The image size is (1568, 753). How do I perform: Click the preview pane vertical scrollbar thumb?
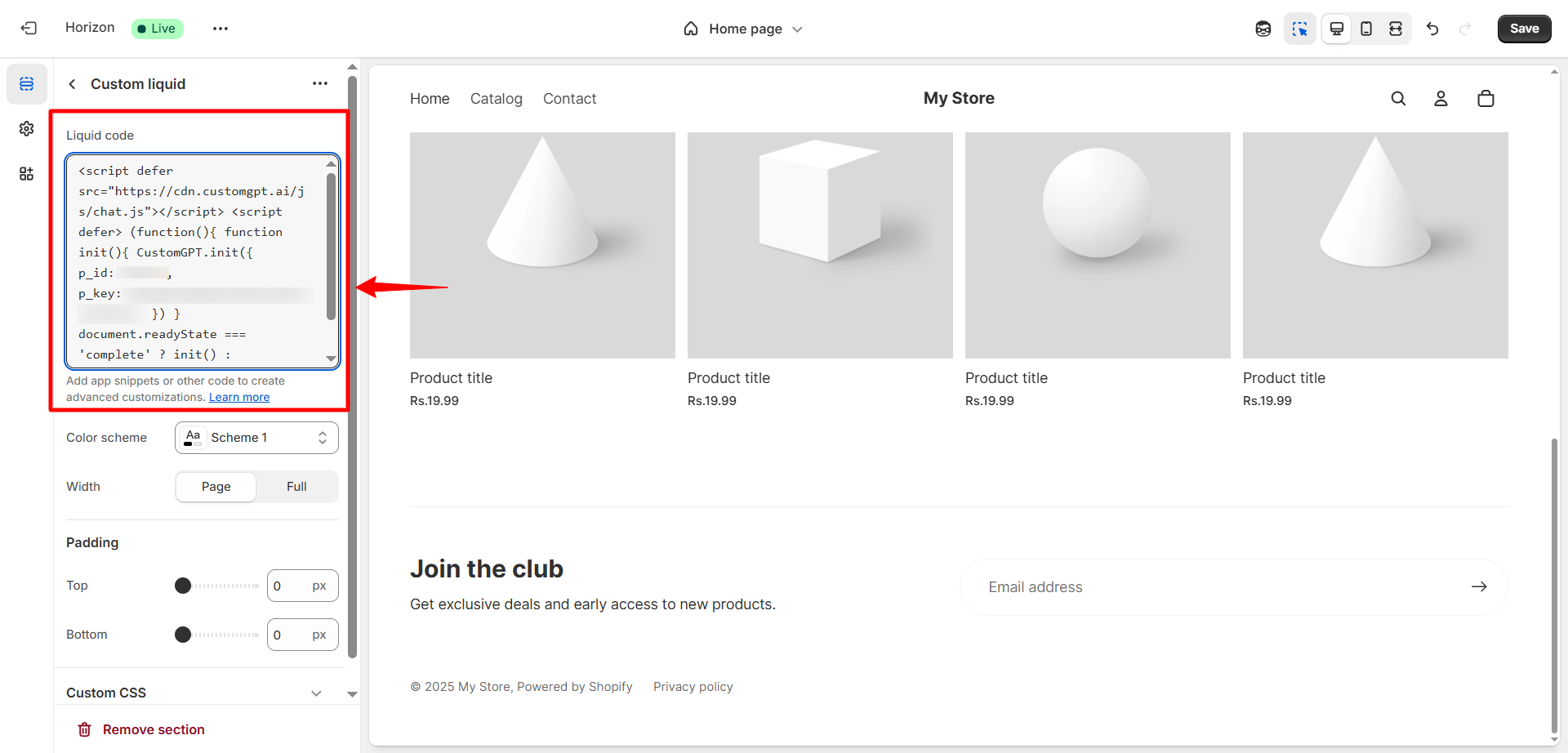click(1554, 586)
